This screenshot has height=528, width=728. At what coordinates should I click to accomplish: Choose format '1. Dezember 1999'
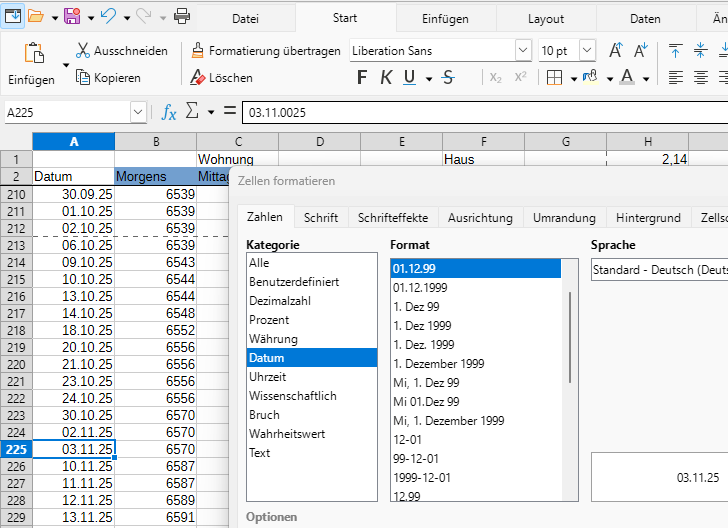click(439, 364)
